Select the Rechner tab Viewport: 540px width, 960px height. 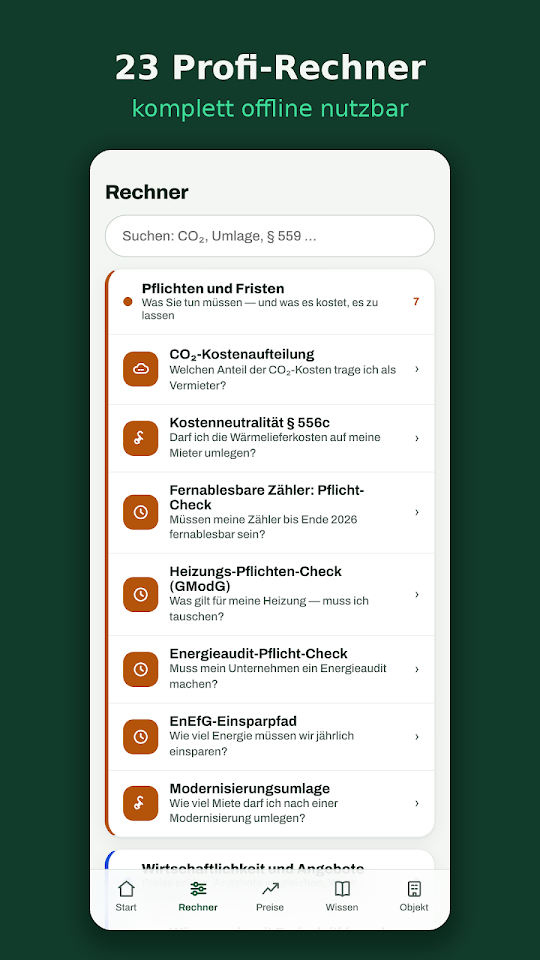pos(198,896)
